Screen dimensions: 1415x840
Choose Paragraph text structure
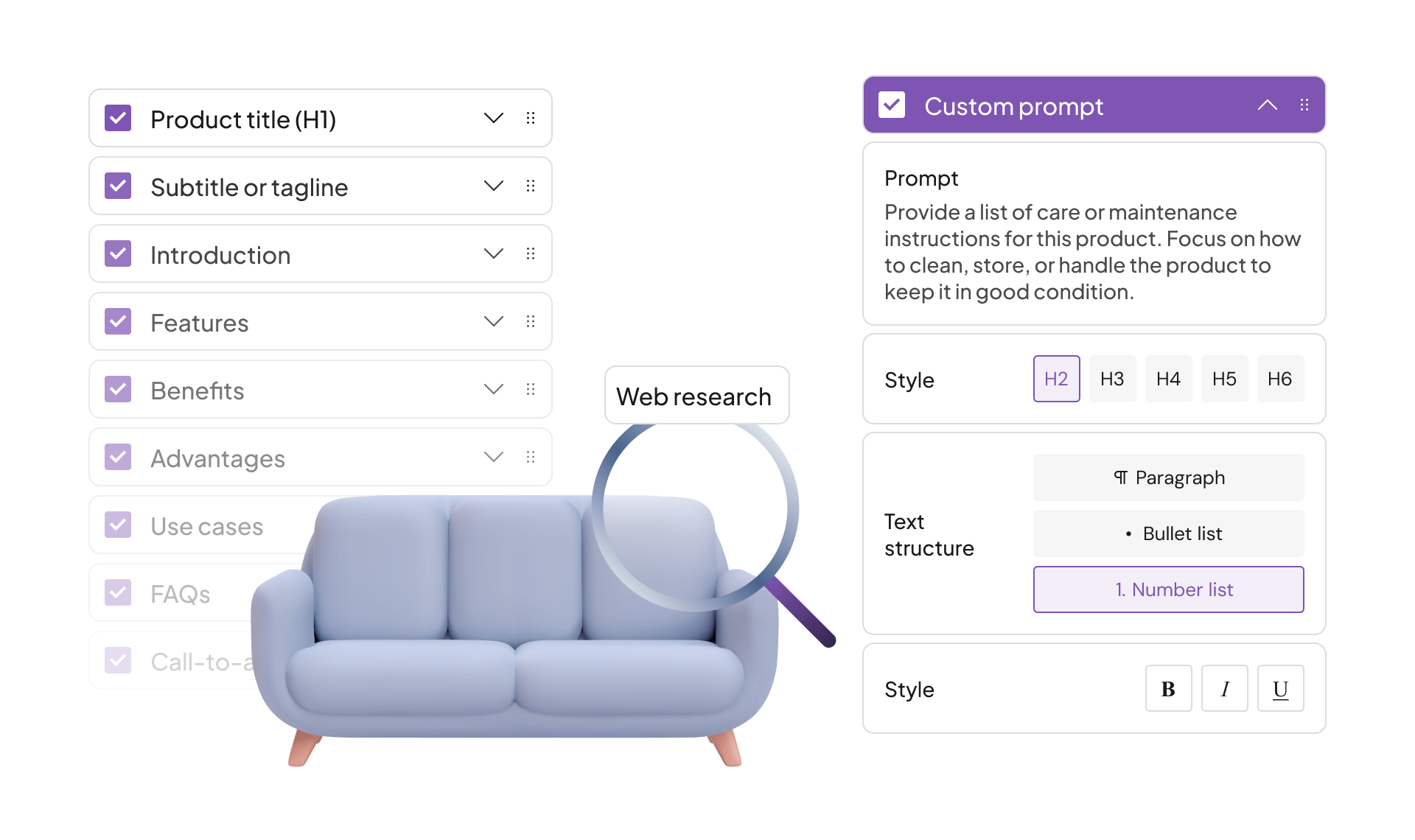1168,477
